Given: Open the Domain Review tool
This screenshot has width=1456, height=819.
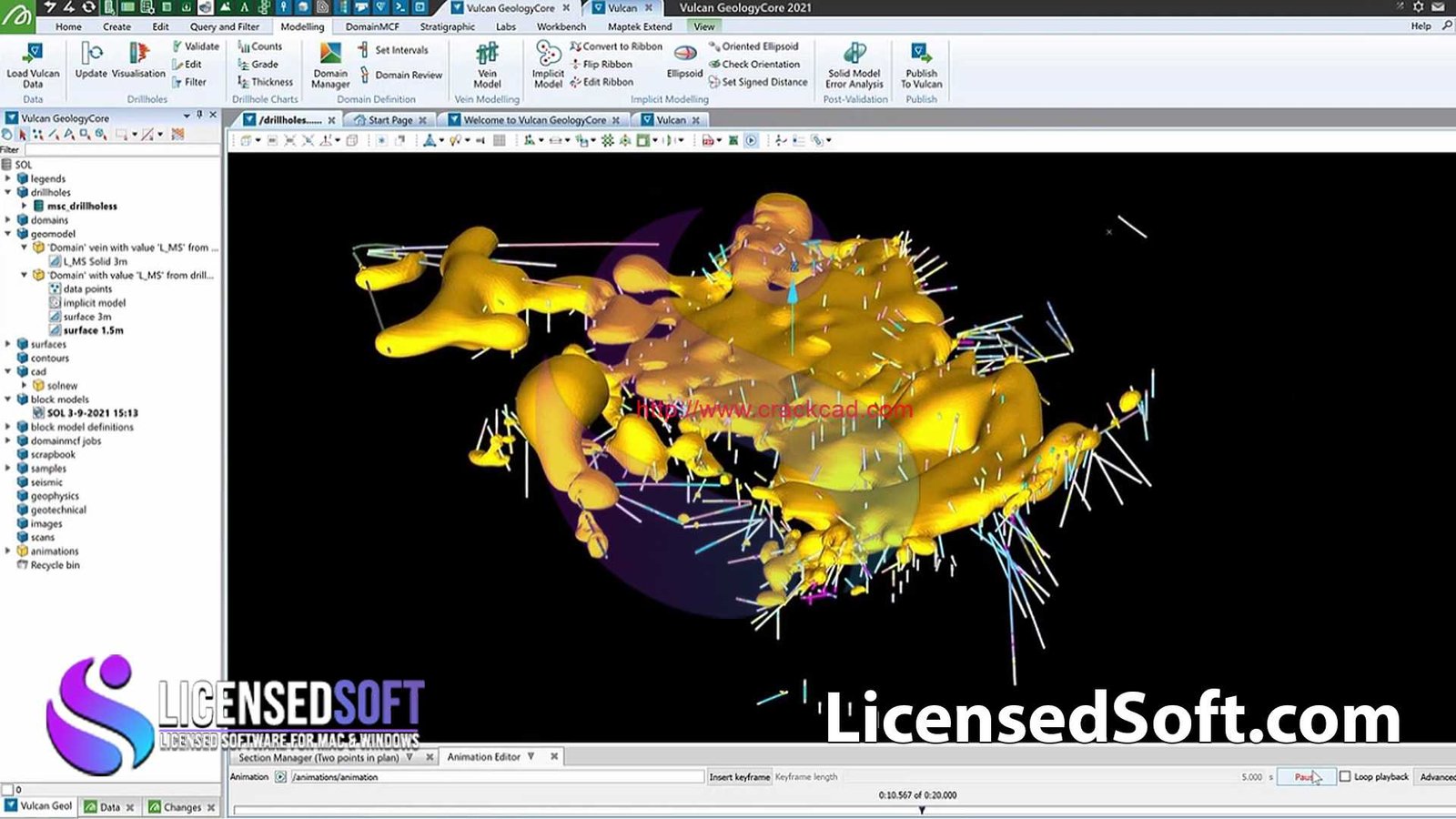Looking at the screenshot, I should tap(400, 75).
